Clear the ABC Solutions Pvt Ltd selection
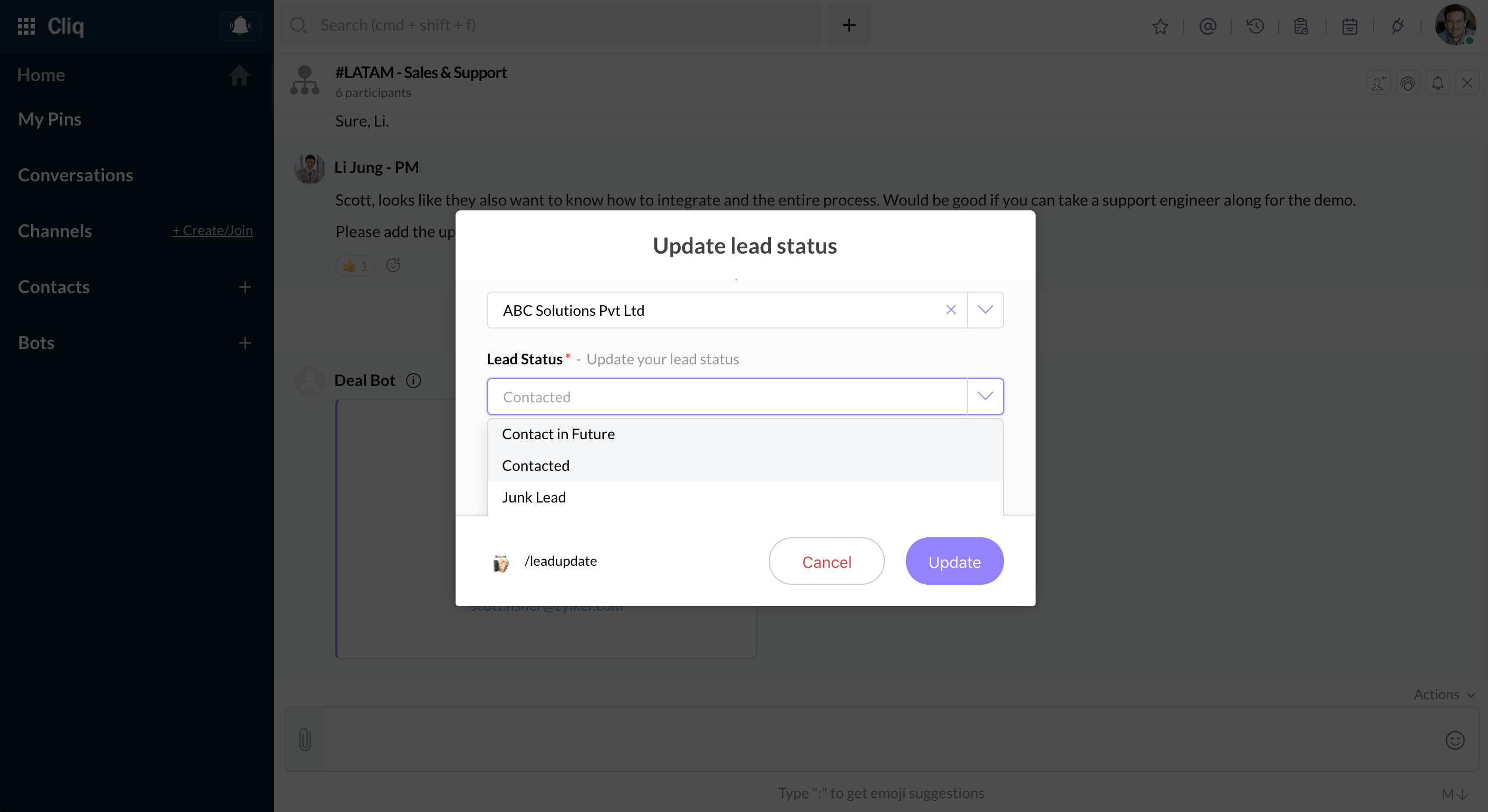The height and width of the screenshot is (812, 1488). coord(951,310)
